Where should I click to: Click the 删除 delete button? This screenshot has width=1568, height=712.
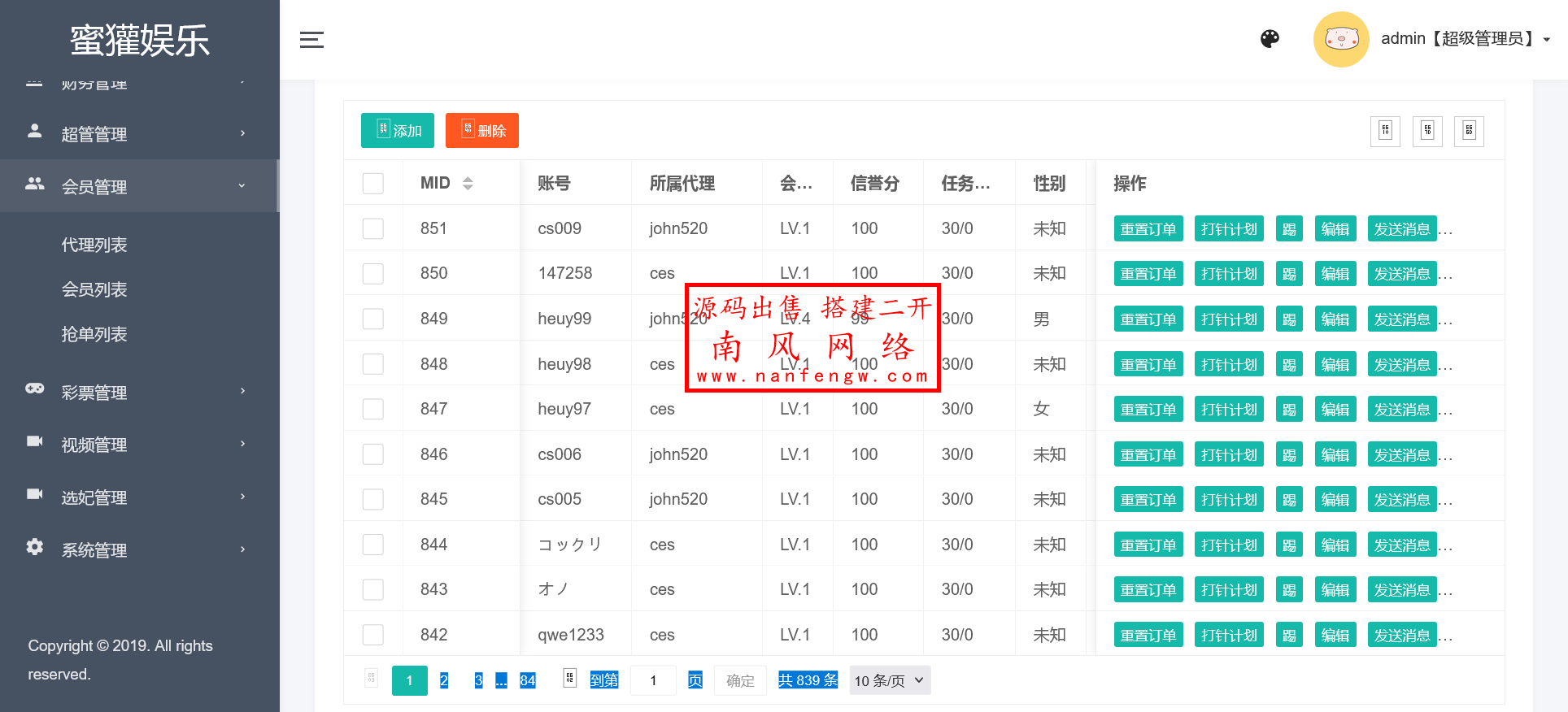(482, 130)
